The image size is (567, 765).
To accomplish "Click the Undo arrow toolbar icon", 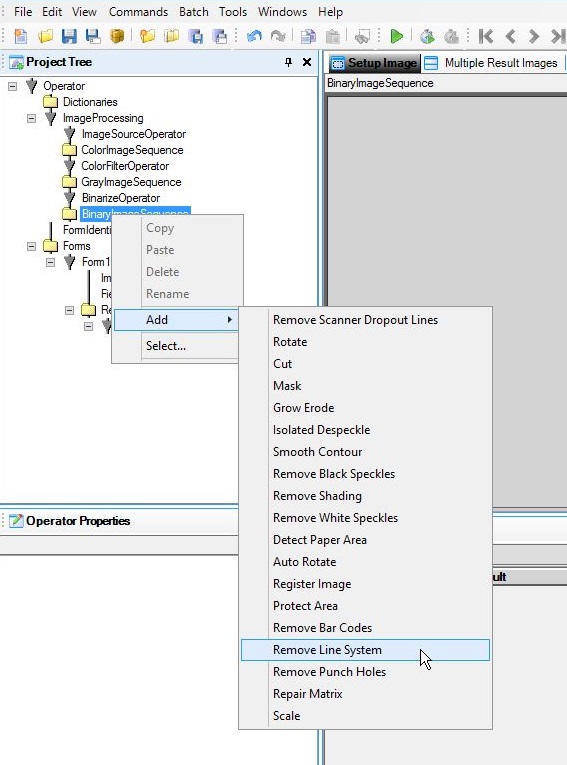I will 254,36.
